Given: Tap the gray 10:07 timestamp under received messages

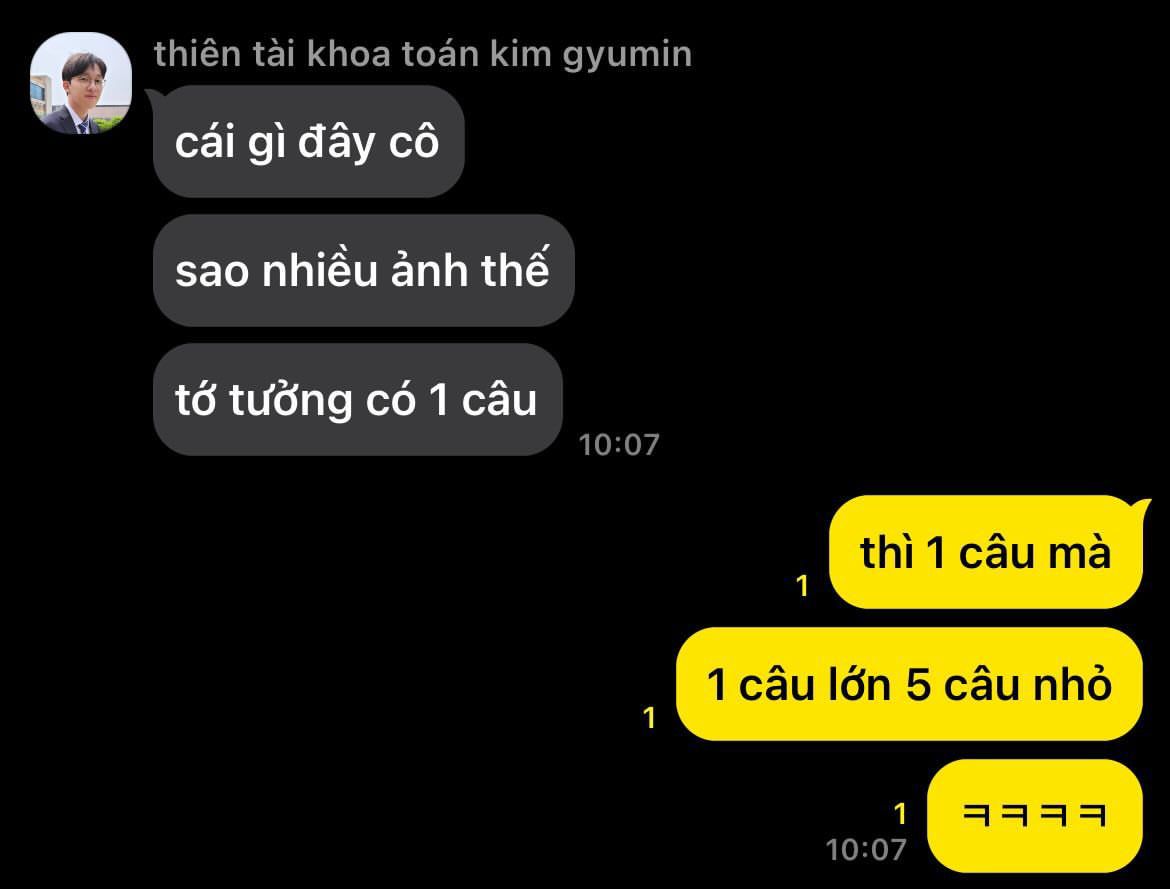Looking at the screenshot, I should [619, 445].
